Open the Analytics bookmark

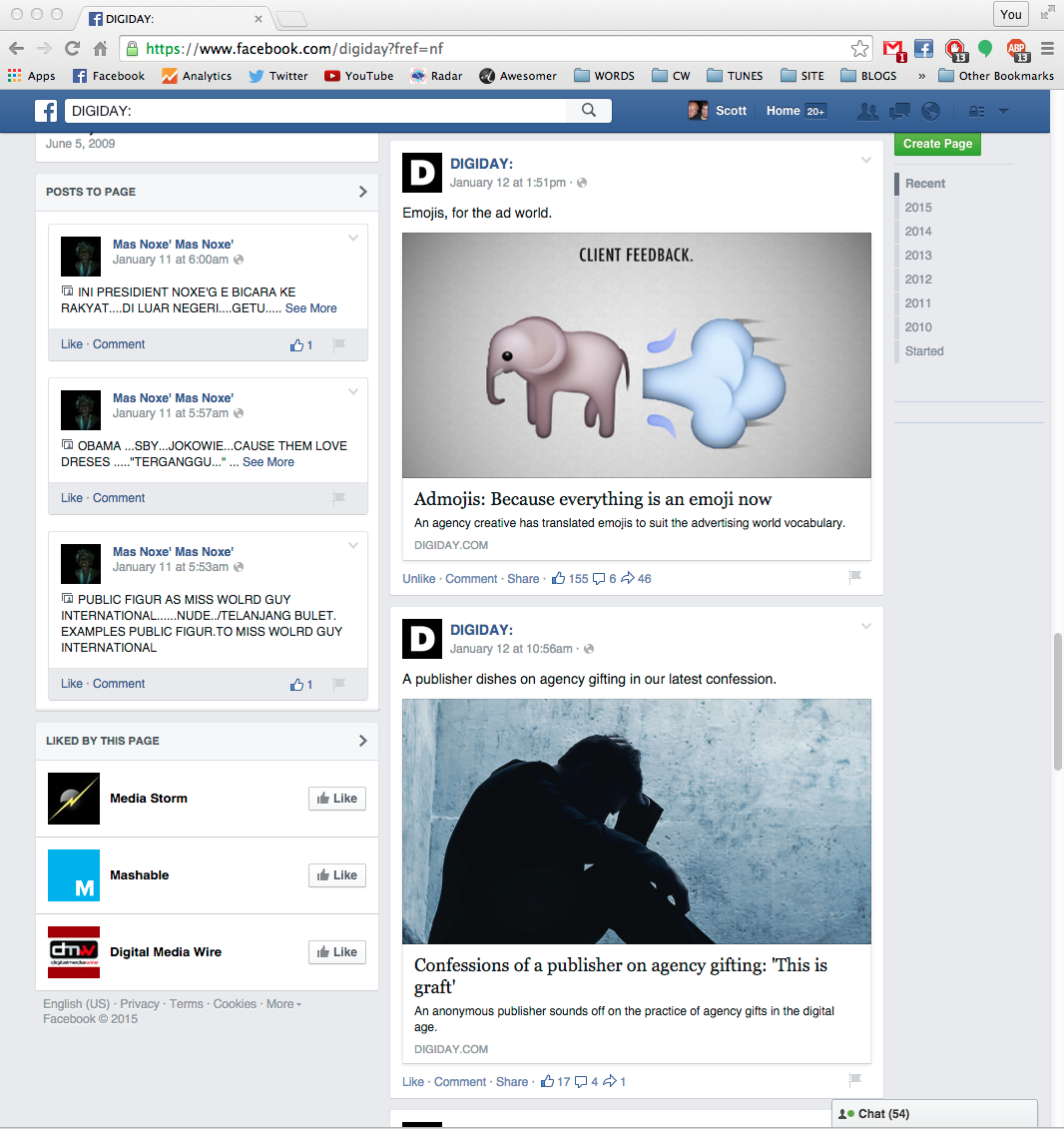click(197, 76)
